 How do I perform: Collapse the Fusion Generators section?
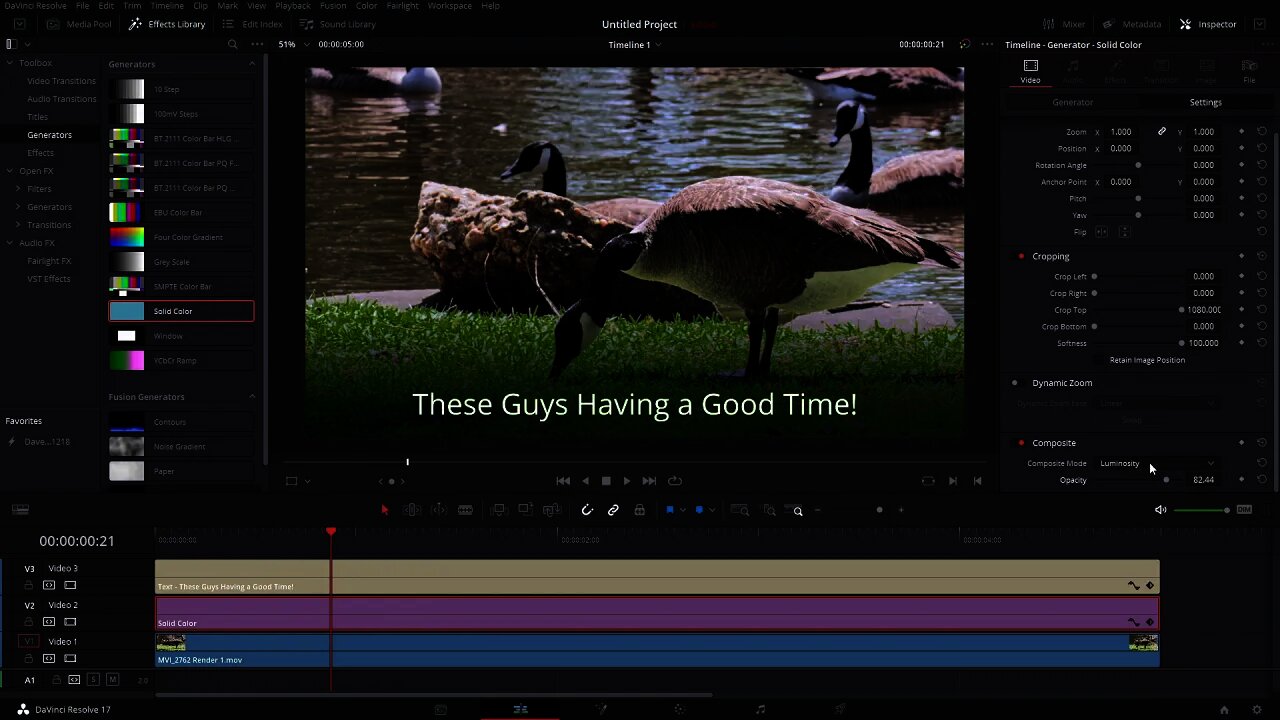click(252, 397)
